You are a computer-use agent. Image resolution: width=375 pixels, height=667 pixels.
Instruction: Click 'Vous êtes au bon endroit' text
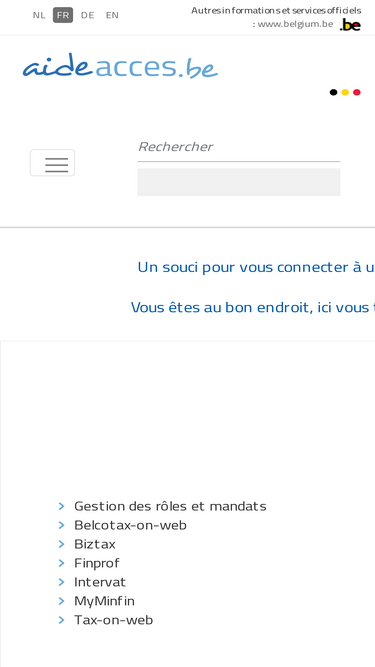[x=253, y=307]
